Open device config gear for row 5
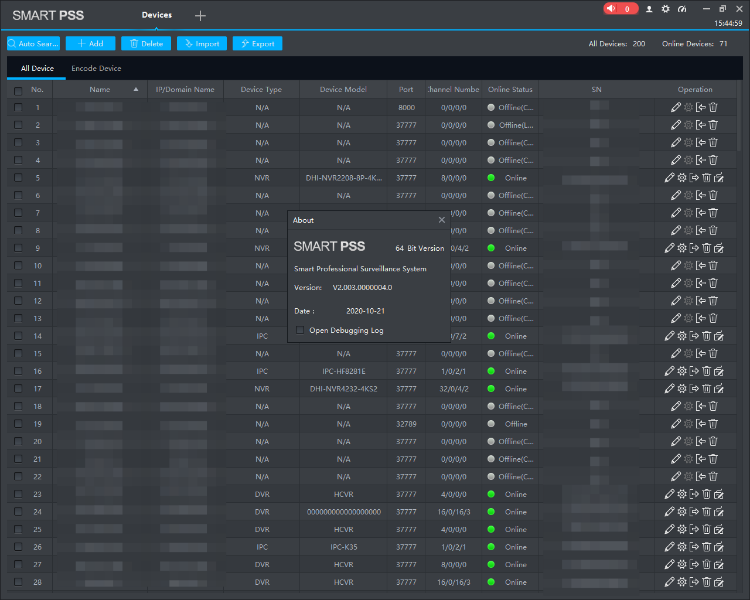 [x=682, y=178]
